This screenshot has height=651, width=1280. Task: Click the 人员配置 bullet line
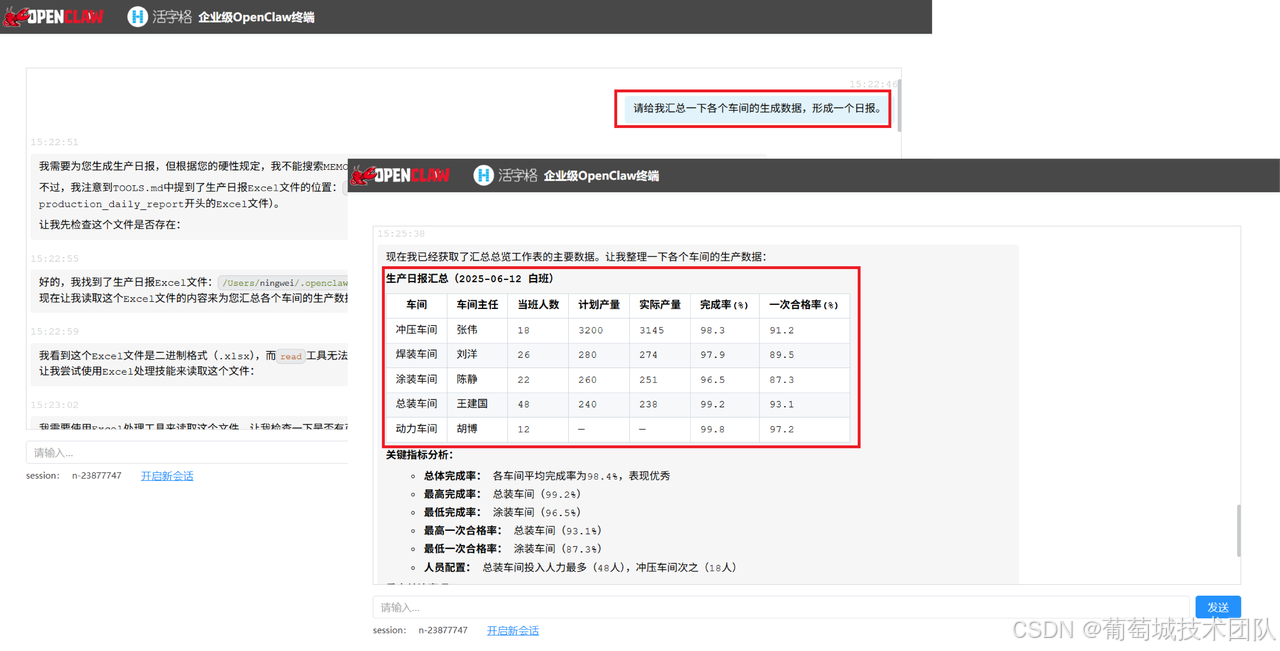point(580,567)
